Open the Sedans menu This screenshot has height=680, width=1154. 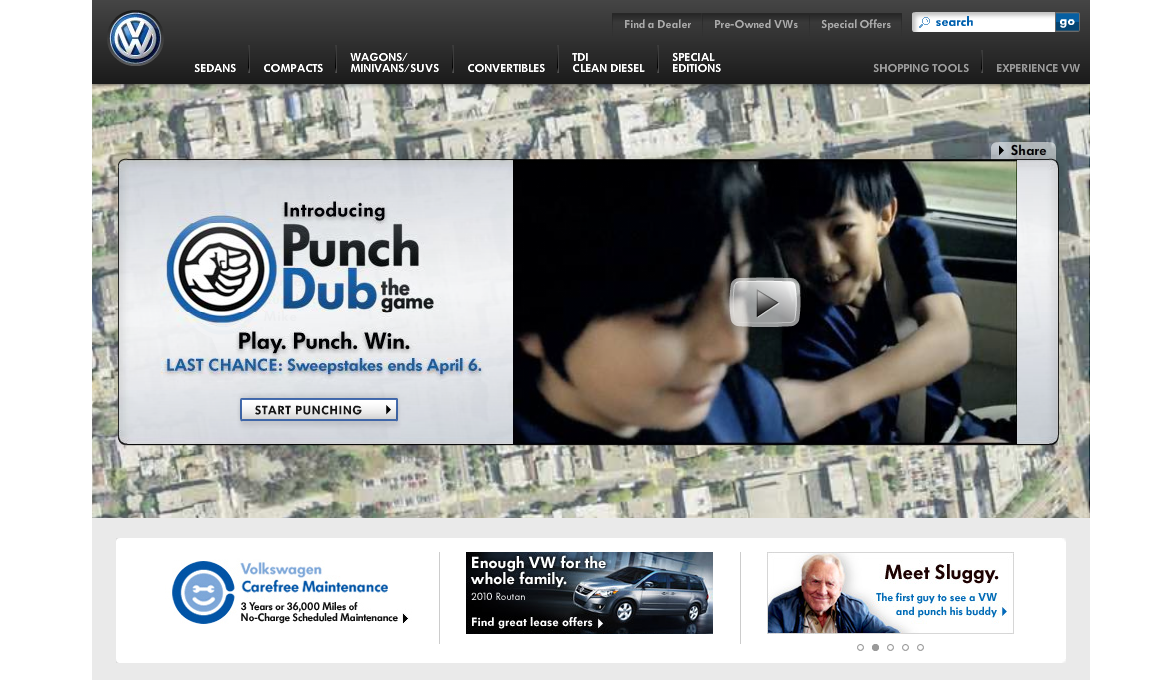(215, 68)
